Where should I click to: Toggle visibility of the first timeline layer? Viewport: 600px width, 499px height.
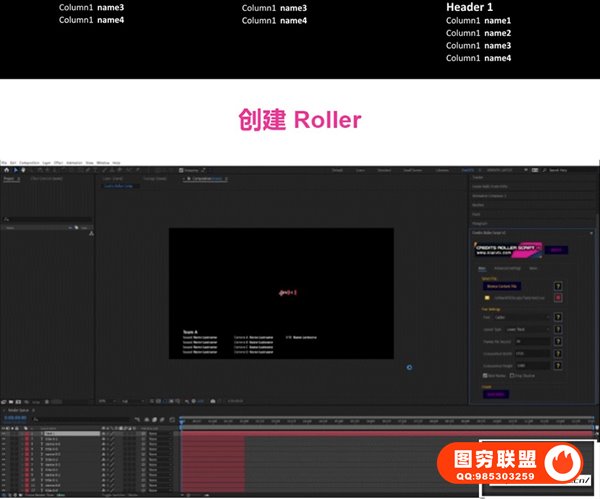[4, 434]
